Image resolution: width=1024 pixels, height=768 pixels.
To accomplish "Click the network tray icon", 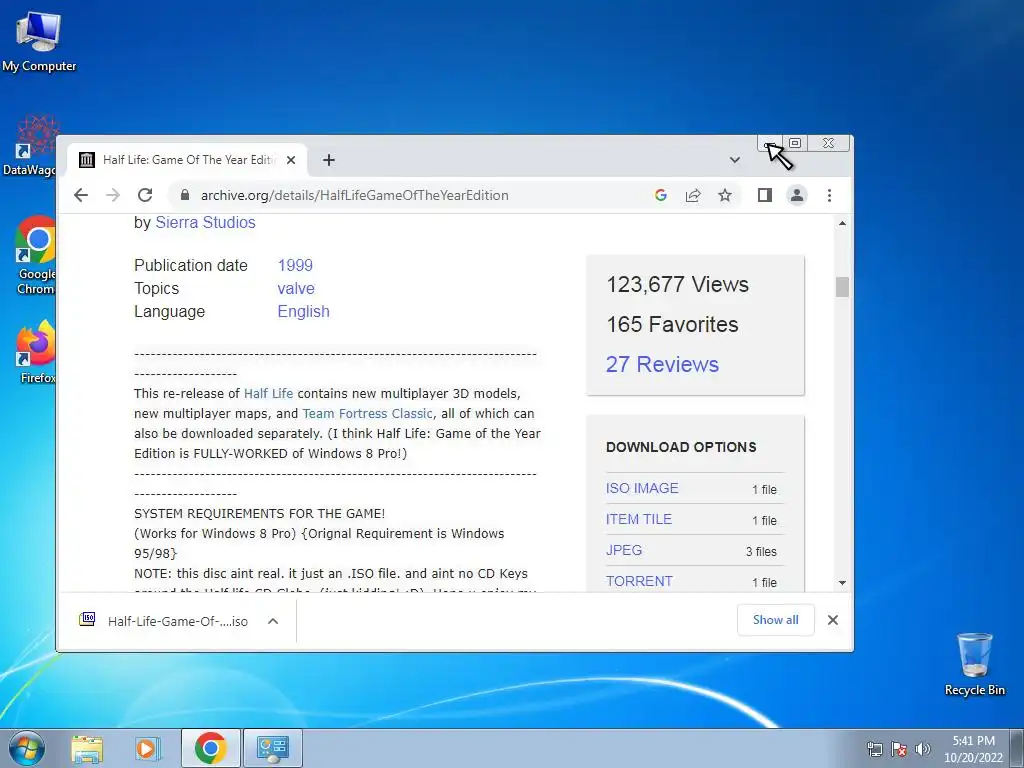I will pos(874,749).
